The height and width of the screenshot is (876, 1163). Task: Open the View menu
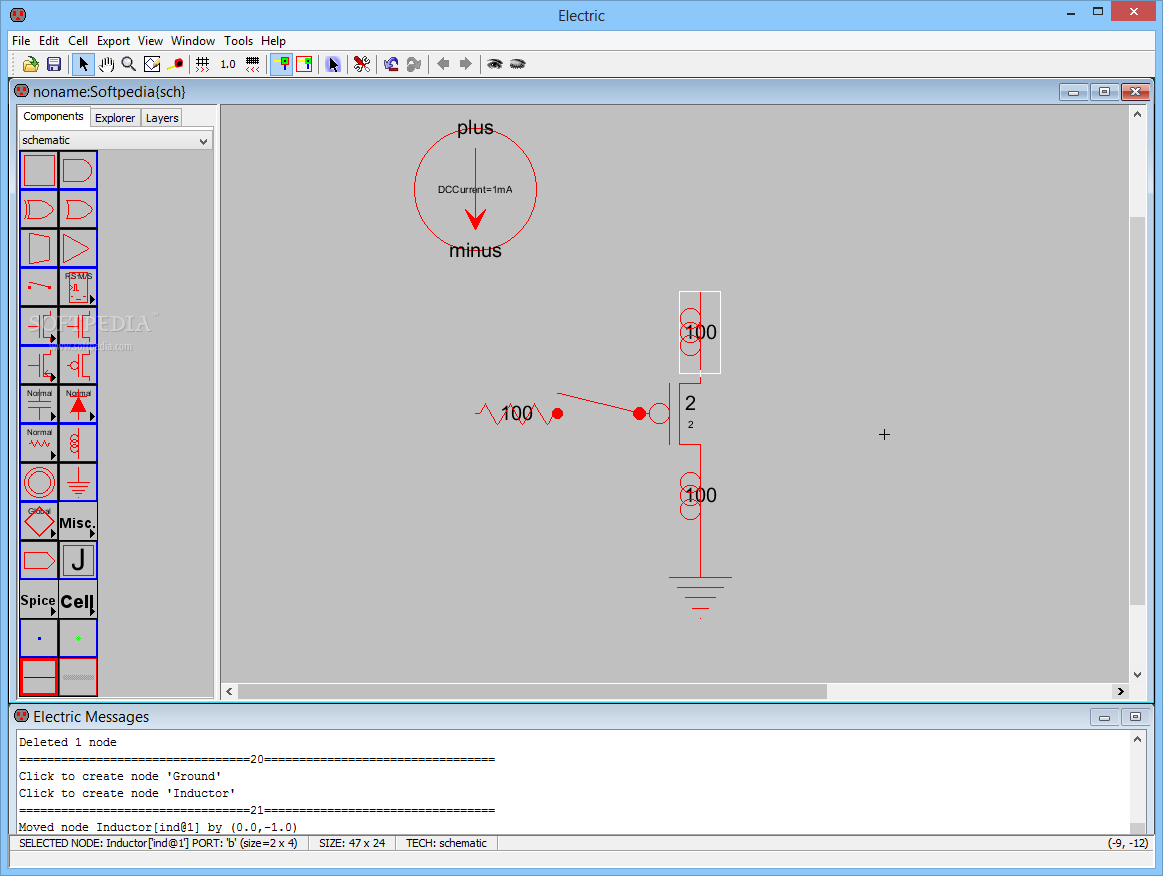150,41
